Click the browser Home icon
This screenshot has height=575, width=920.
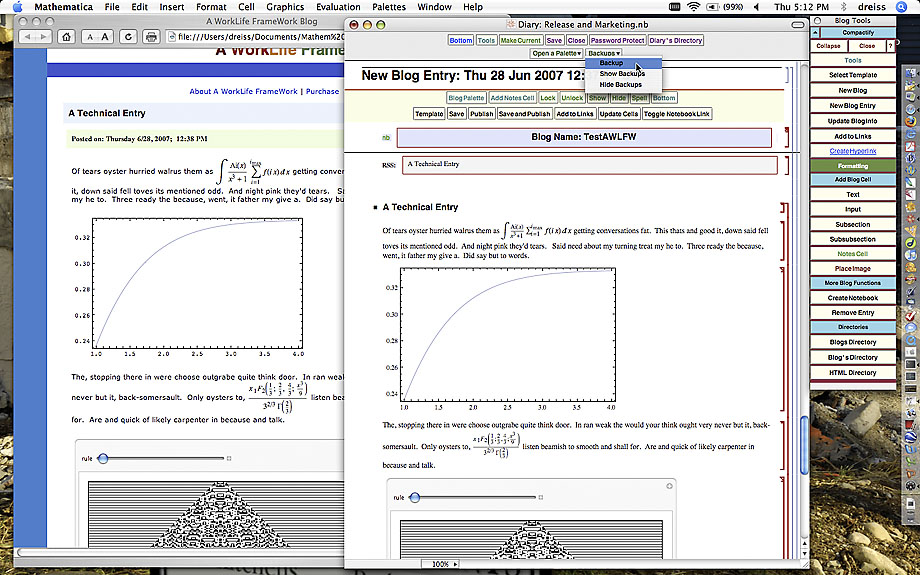pyautogui.click(x=65, y=37)
